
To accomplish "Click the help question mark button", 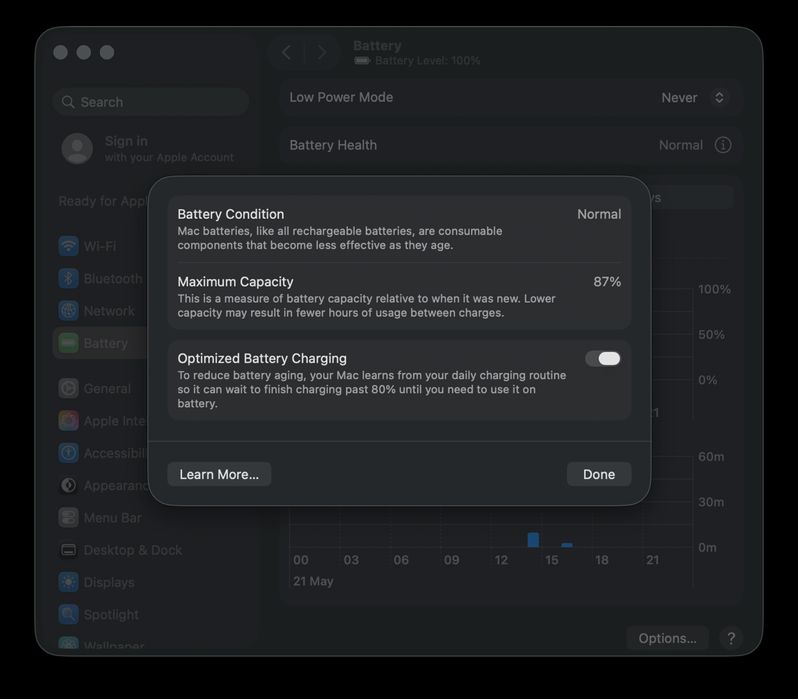I will (731, 638).
